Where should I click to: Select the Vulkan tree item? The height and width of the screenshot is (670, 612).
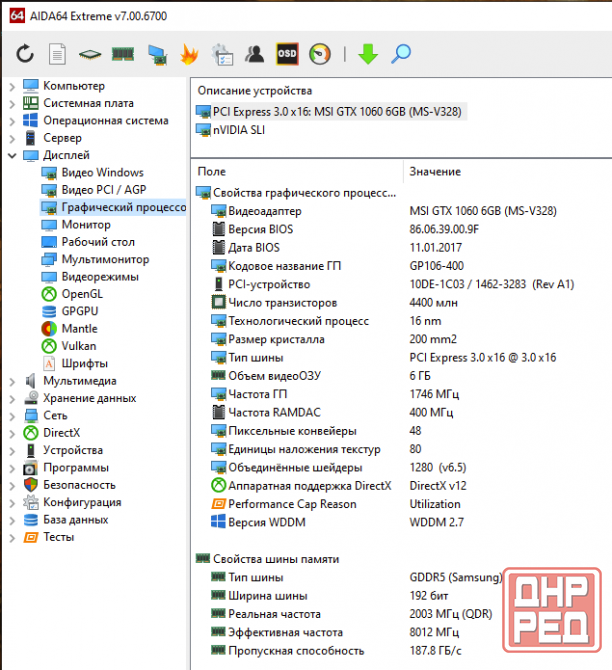coord(69,346)
